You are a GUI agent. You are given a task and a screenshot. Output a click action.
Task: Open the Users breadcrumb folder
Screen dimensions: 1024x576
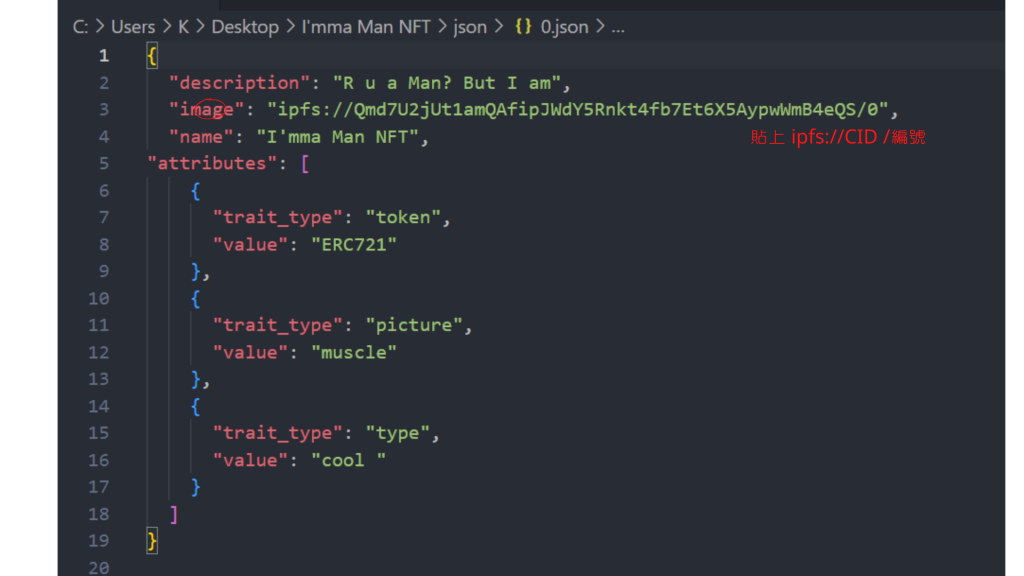[x=133, y=27]
